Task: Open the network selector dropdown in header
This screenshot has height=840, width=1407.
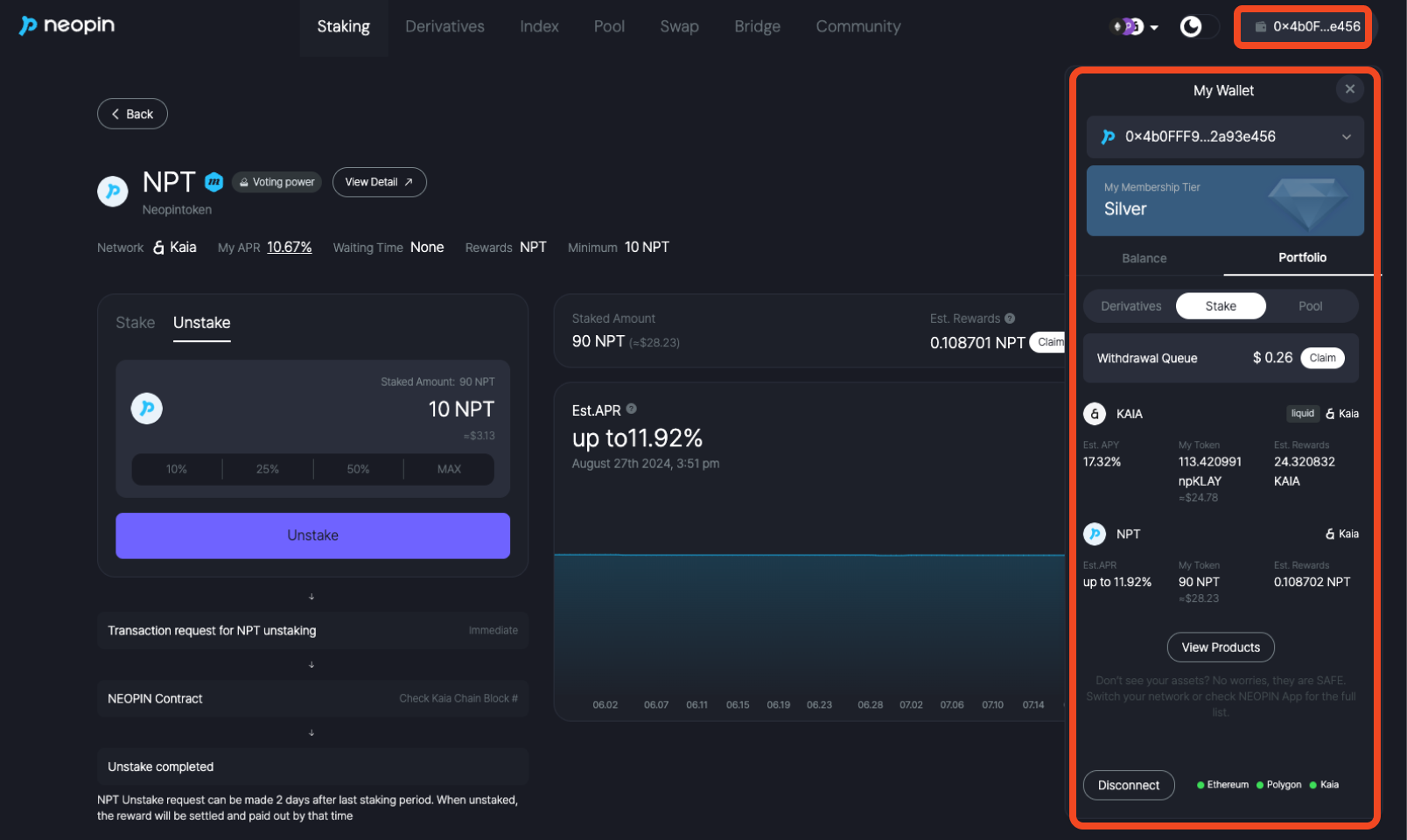Action: (1135, 27)
